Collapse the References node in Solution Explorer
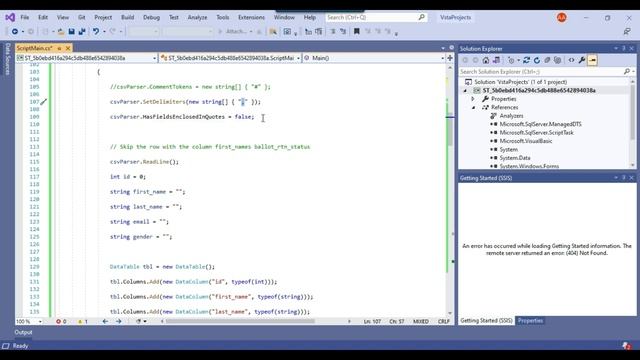Viewport: 640px width, 360px height. (473, 107)
